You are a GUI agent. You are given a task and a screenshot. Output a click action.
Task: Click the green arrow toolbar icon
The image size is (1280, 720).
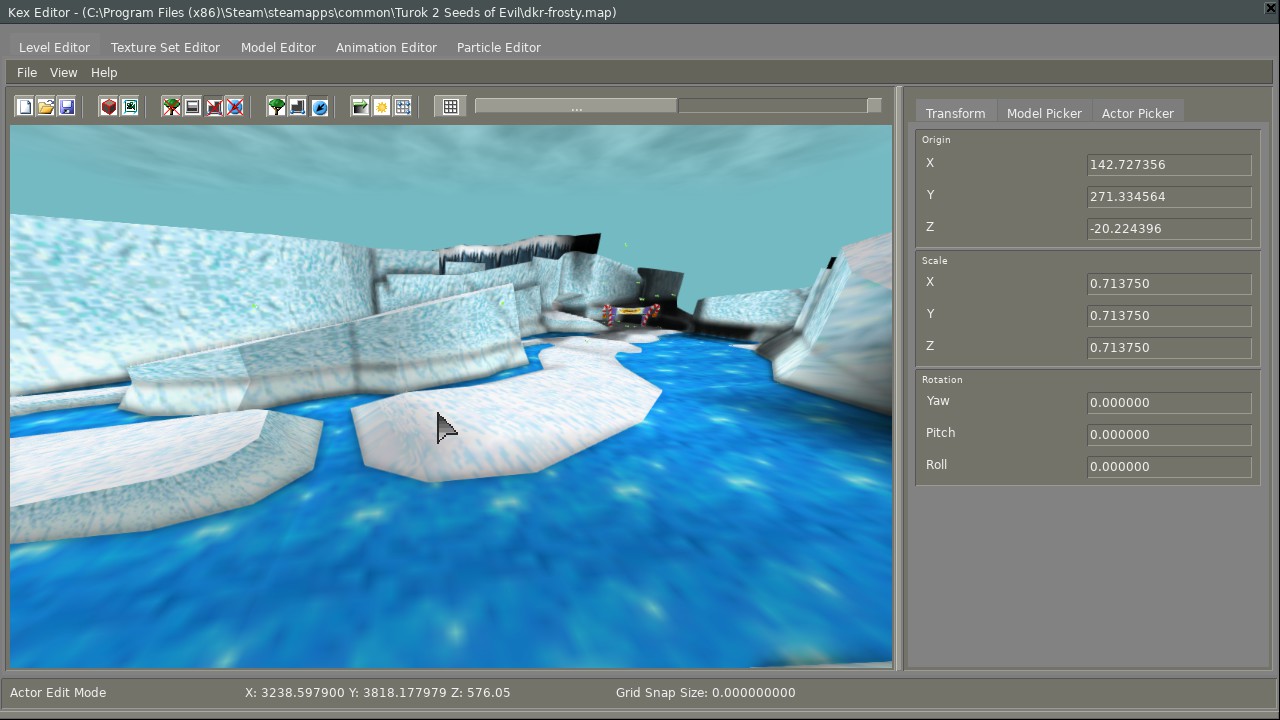click(x=360, y=107)
